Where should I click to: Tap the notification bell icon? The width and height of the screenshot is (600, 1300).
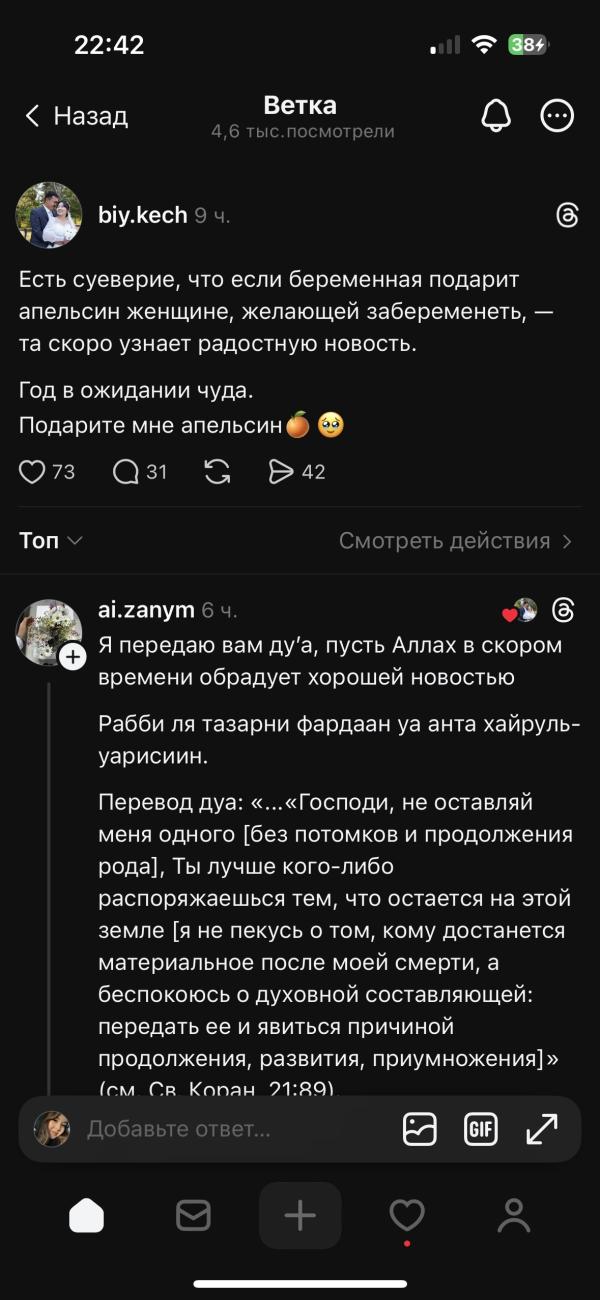pos(496,116)
